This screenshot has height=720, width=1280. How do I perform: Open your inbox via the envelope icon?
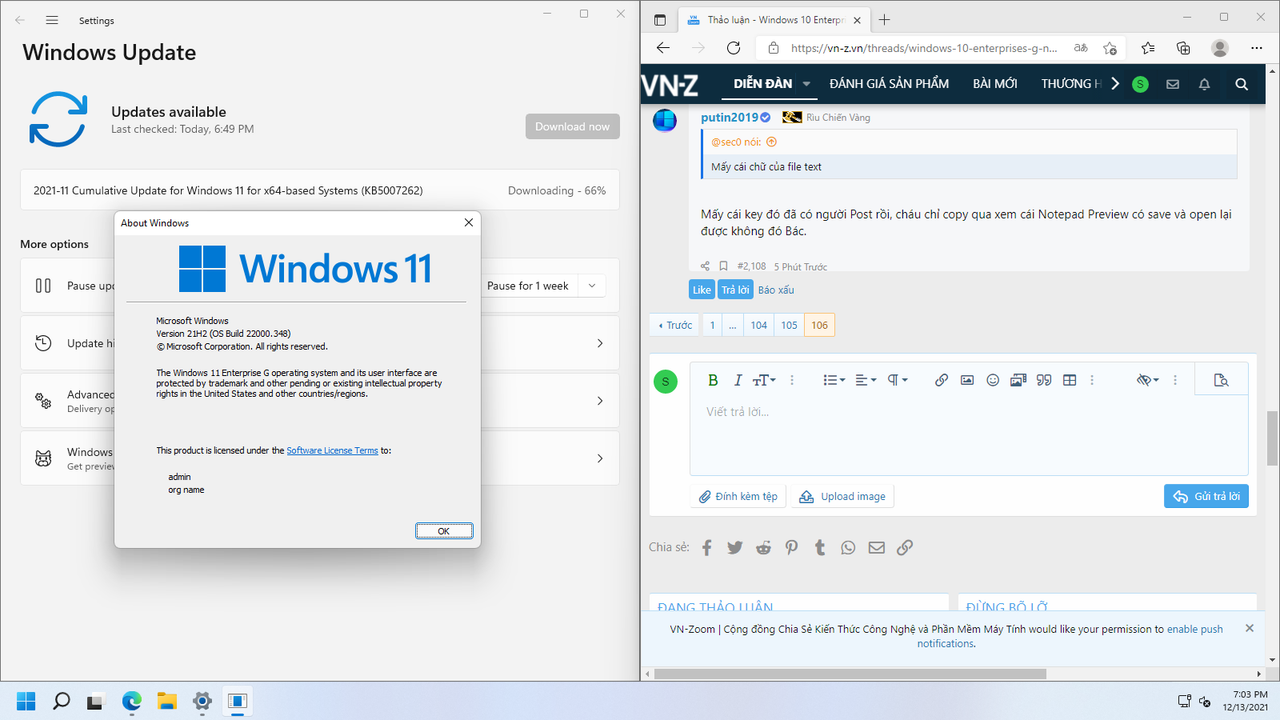pos(1172,84)
